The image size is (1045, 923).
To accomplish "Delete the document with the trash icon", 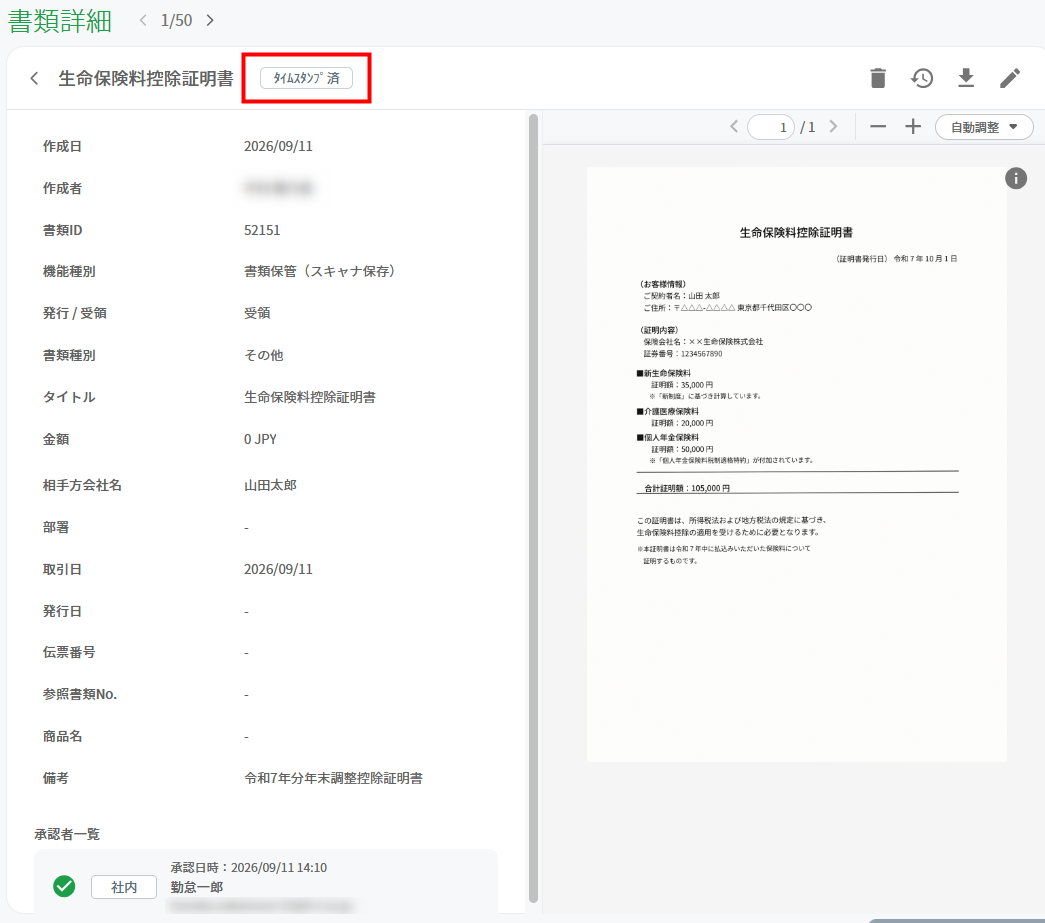I will pos(878,78).
